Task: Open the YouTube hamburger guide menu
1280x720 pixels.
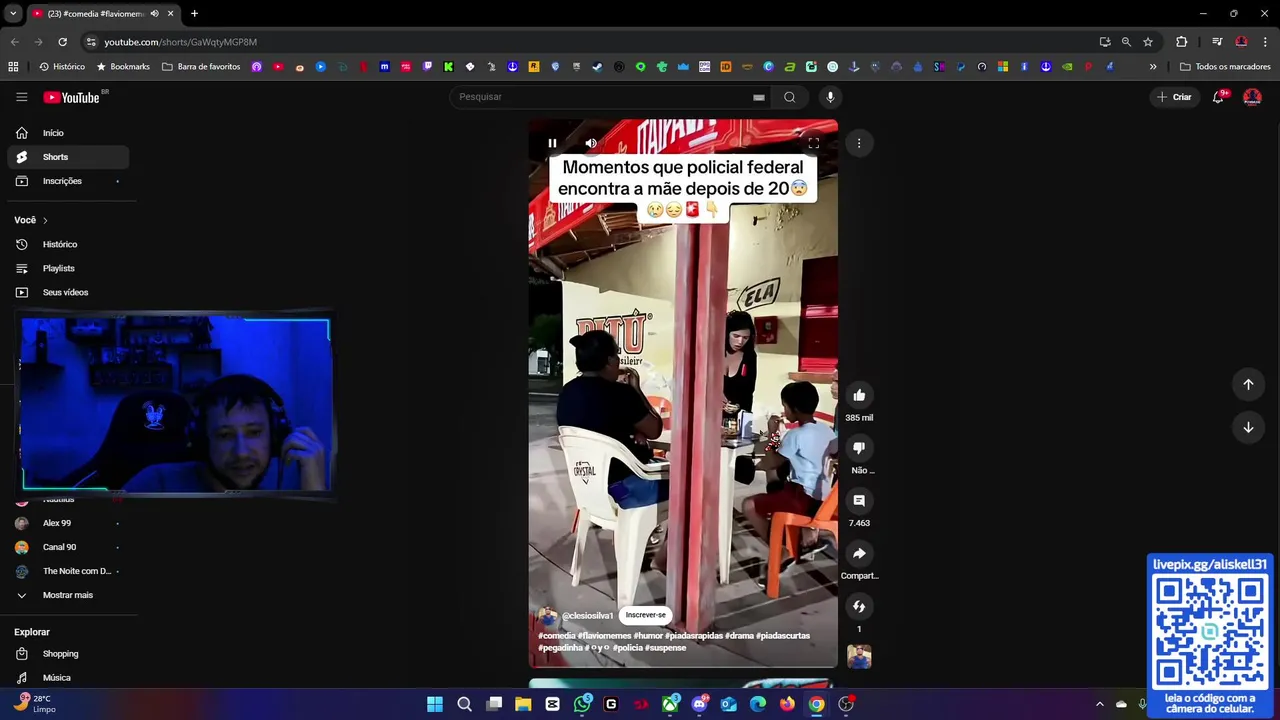Action: coord(21,97)
